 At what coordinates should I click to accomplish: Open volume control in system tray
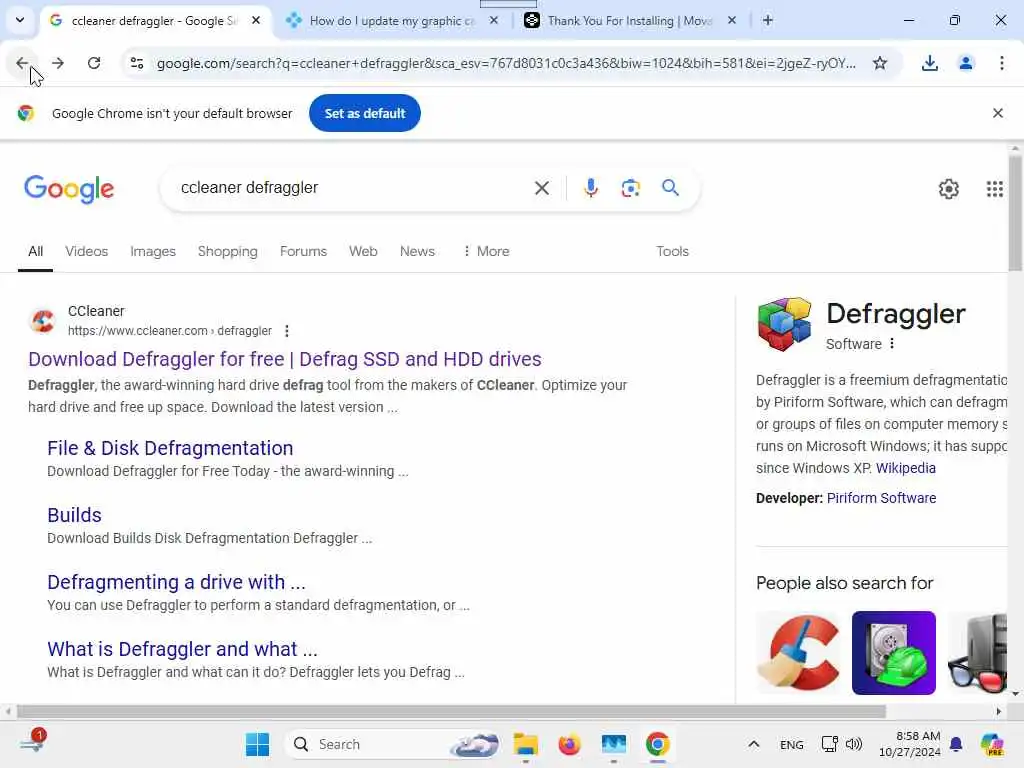click(x=854, y=744)
